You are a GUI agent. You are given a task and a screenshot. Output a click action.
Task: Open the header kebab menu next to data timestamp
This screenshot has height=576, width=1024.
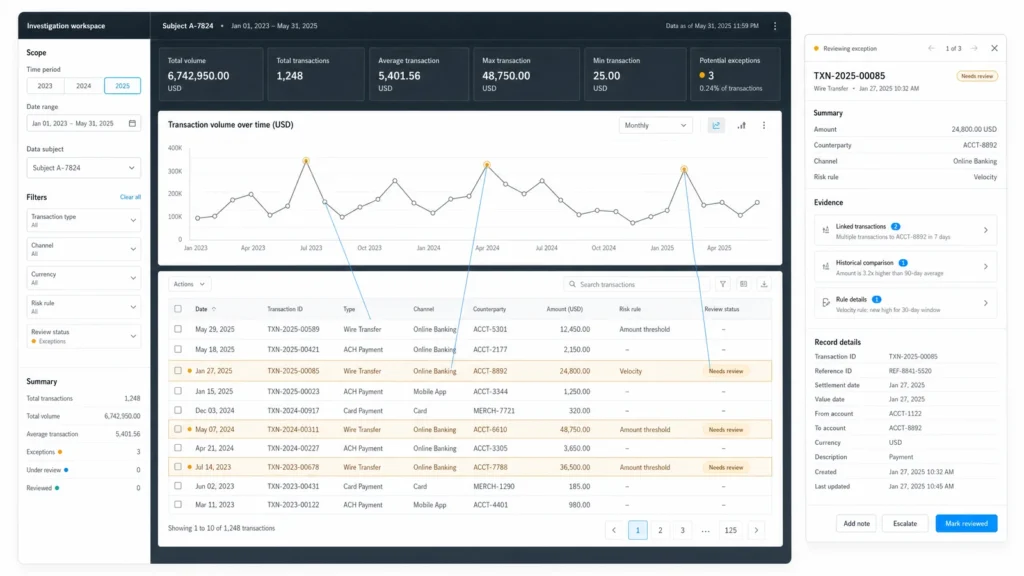coord(775,26)
